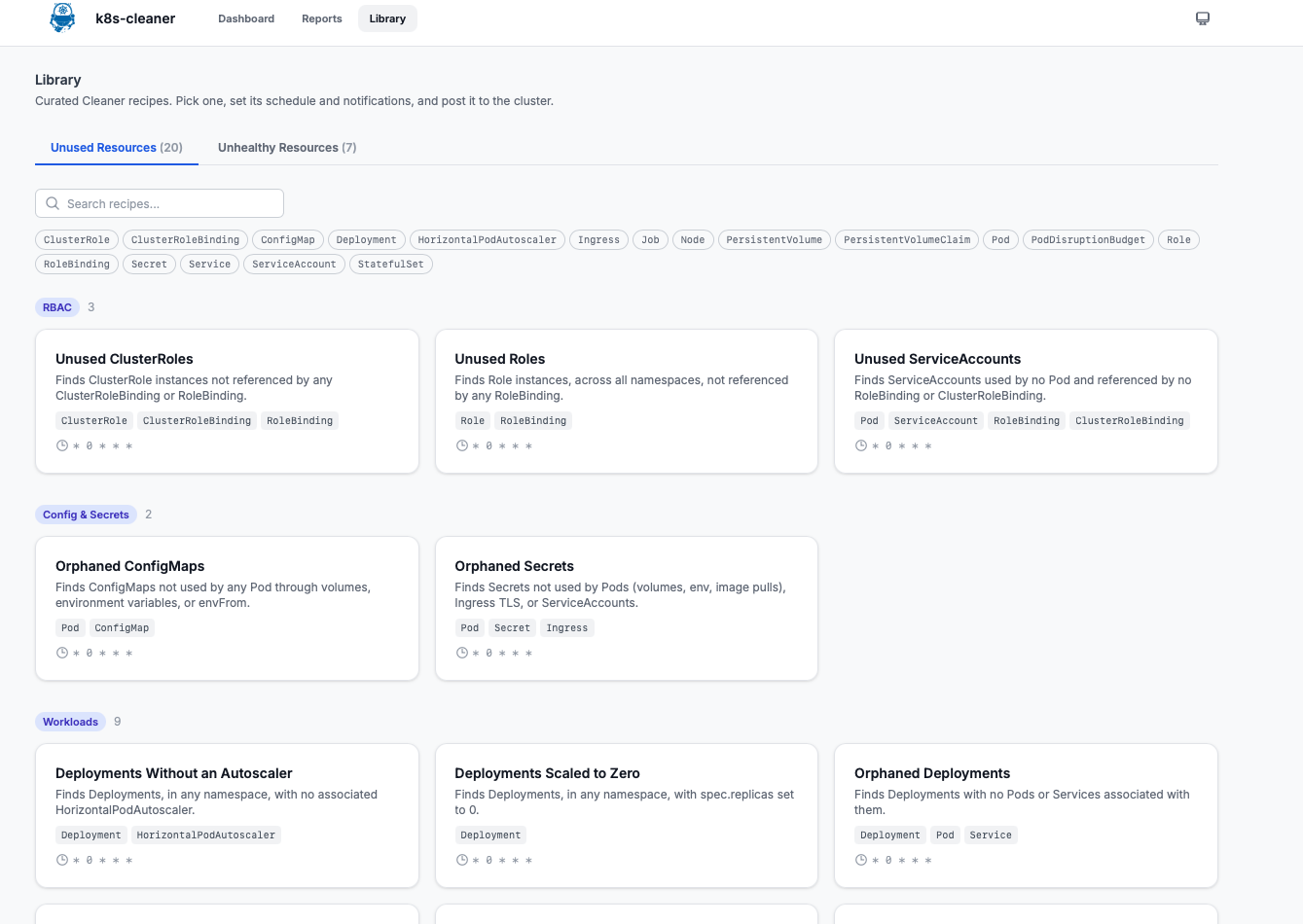The height and width of the screenshot is (924, 1303).
Task: Toggle the Ingress filter chip
Action: coord(598,240)
